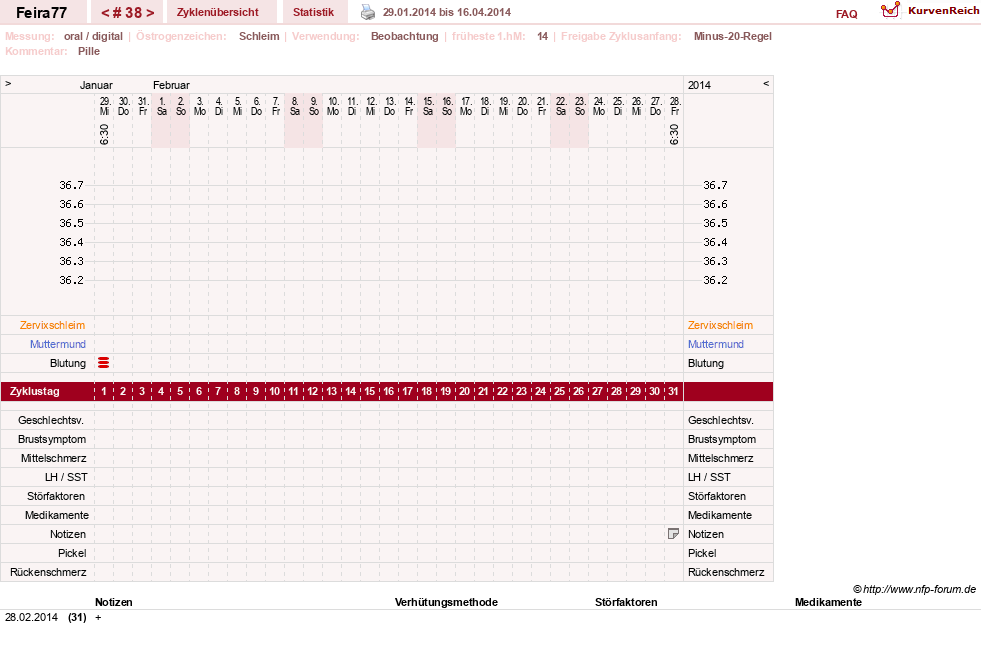
Task: Click the Februar month label
Action: 171,85
